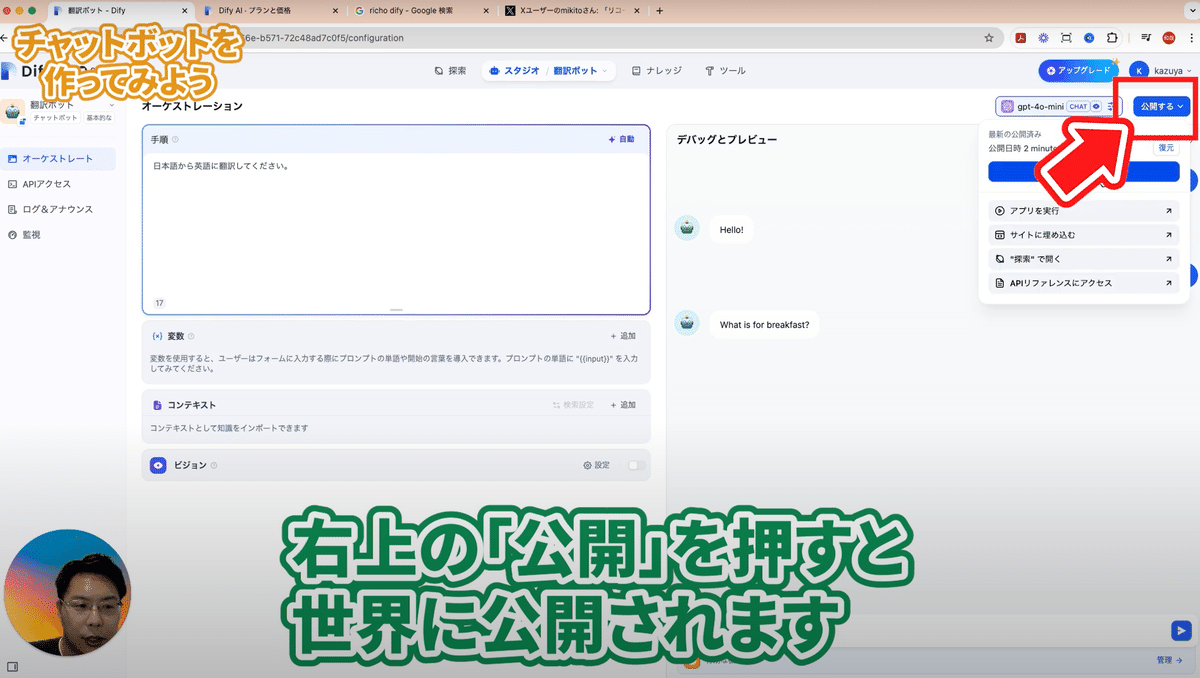Viewport: 1200px width, 678px height.
Task: Click the 'What is for breakfast?' message bubble
Action: pyautogui.click(x=765, y=325)
